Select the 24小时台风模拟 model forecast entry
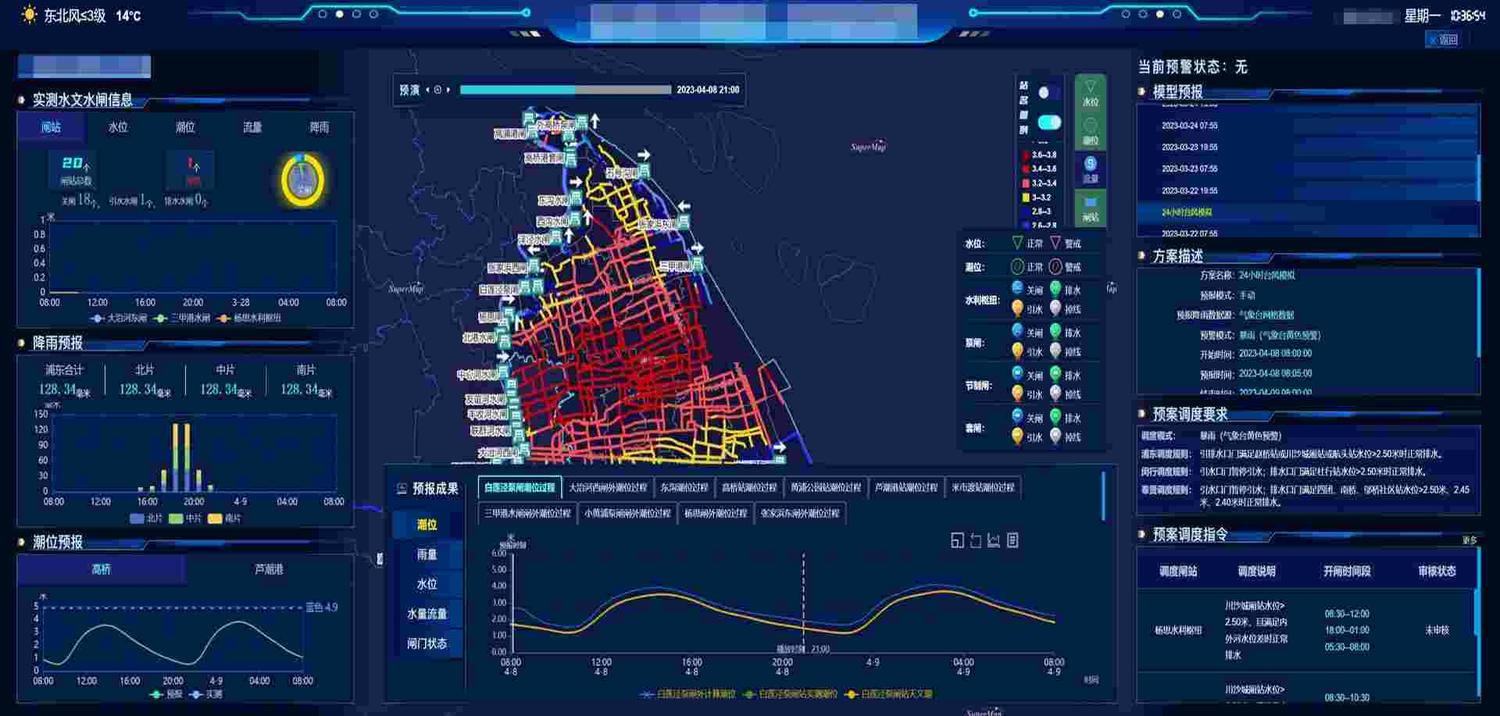The image size is (1500, 716). click(1187, 213)
